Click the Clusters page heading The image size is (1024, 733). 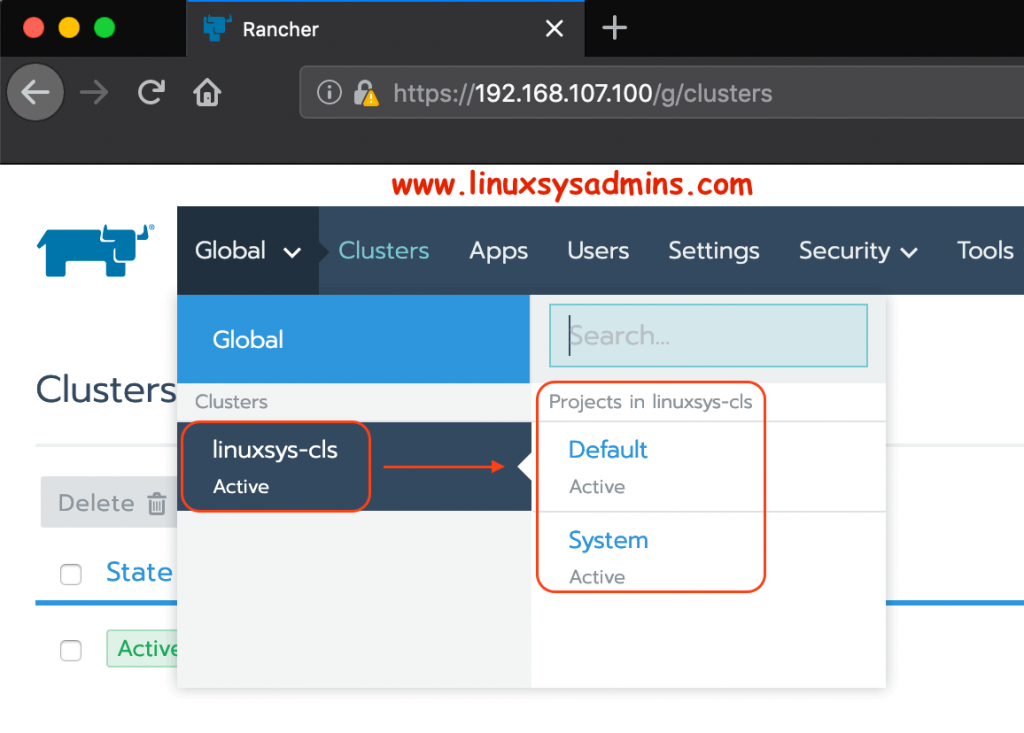[106, 390]
